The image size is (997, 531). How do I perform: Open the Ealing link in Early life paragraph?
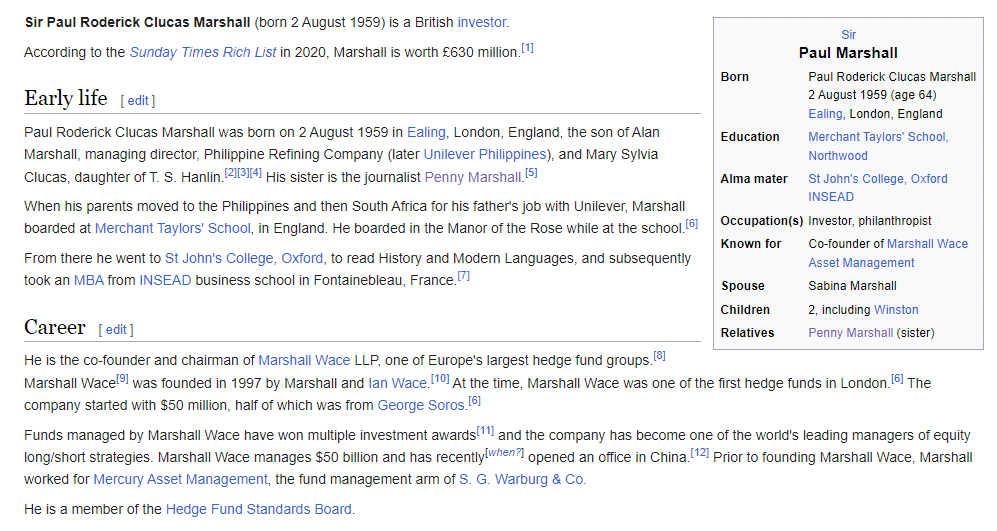[426, 132]
